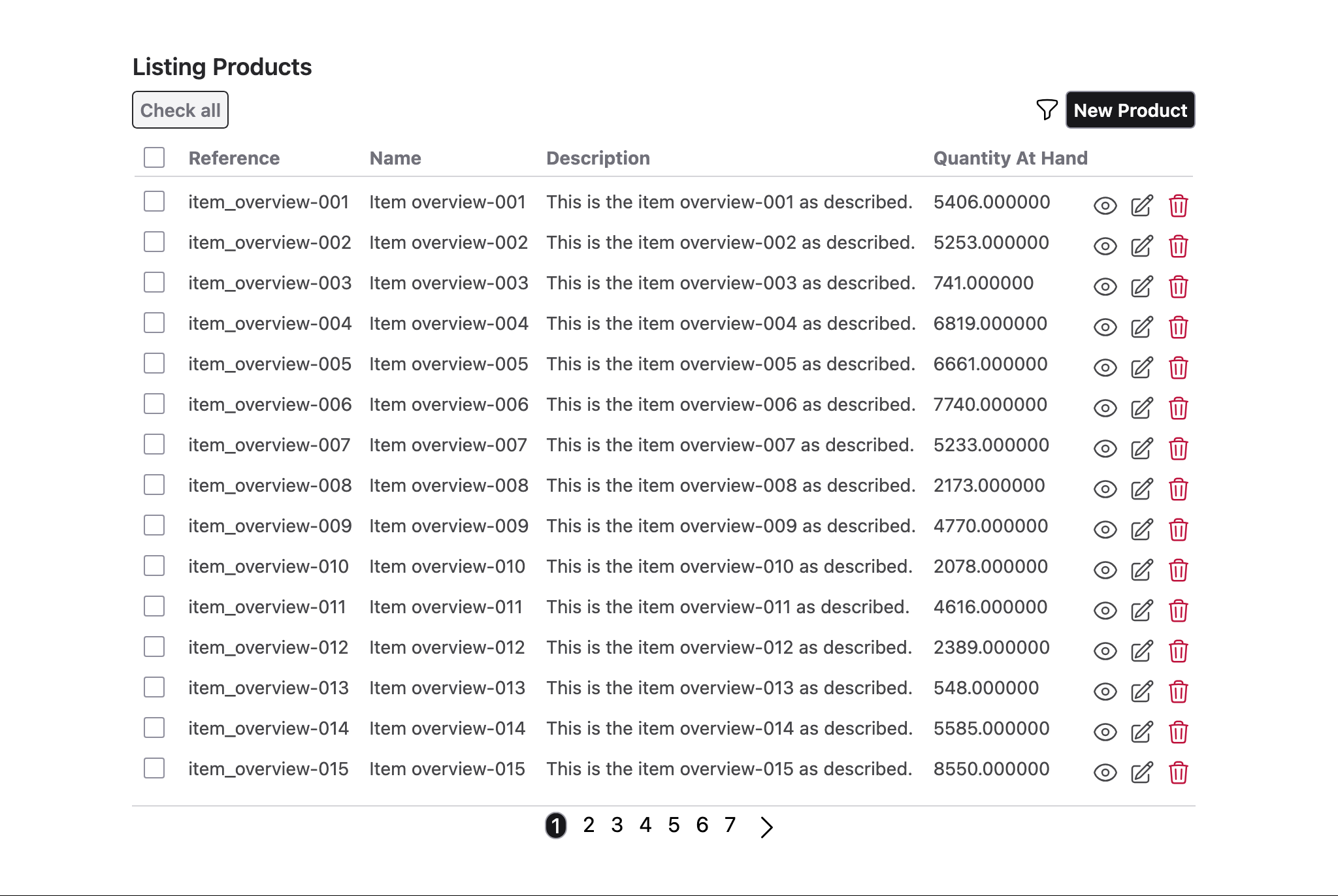Check the item_overview-004 checkbox

point(154,323)
